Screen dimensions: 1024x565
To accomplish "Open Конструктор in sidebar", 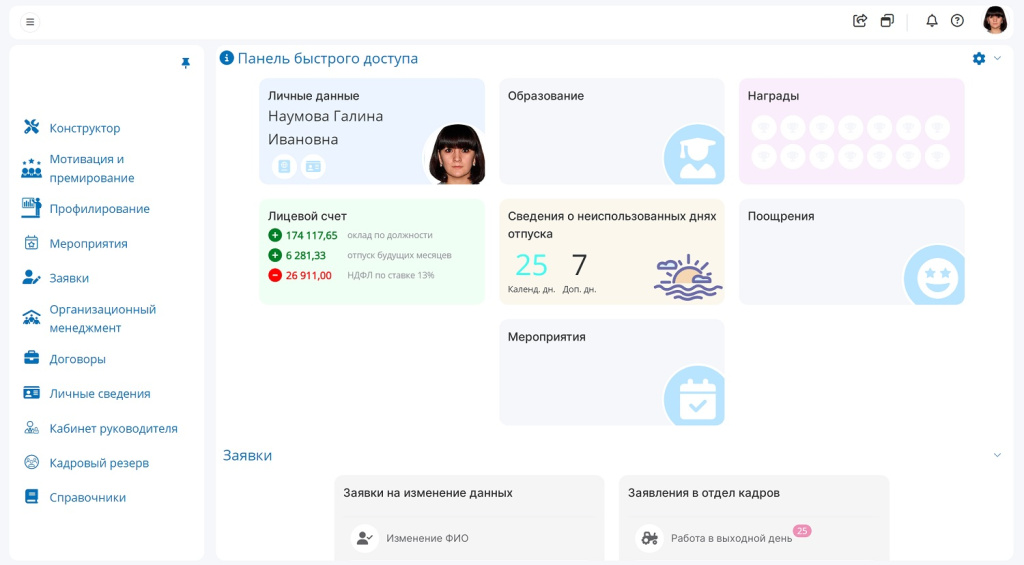I will pyautogui.click(x=85, y=128).
